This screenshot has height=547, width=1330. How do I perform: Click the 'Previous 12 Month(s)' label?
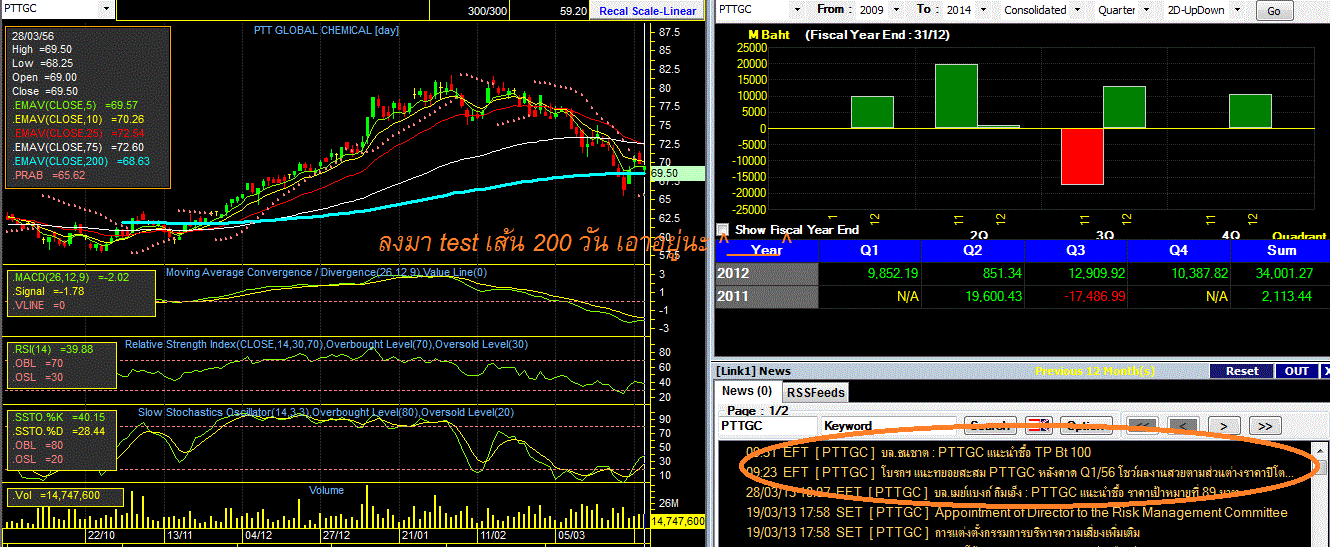(x=1095, y=371)
